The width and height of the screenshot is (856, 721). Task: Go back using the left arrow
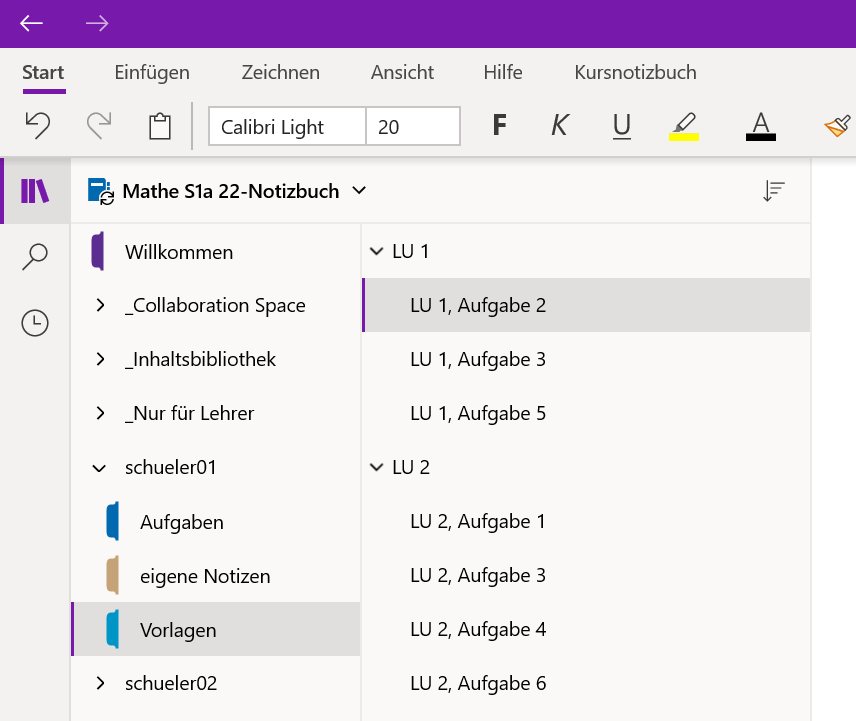[32, 23]
